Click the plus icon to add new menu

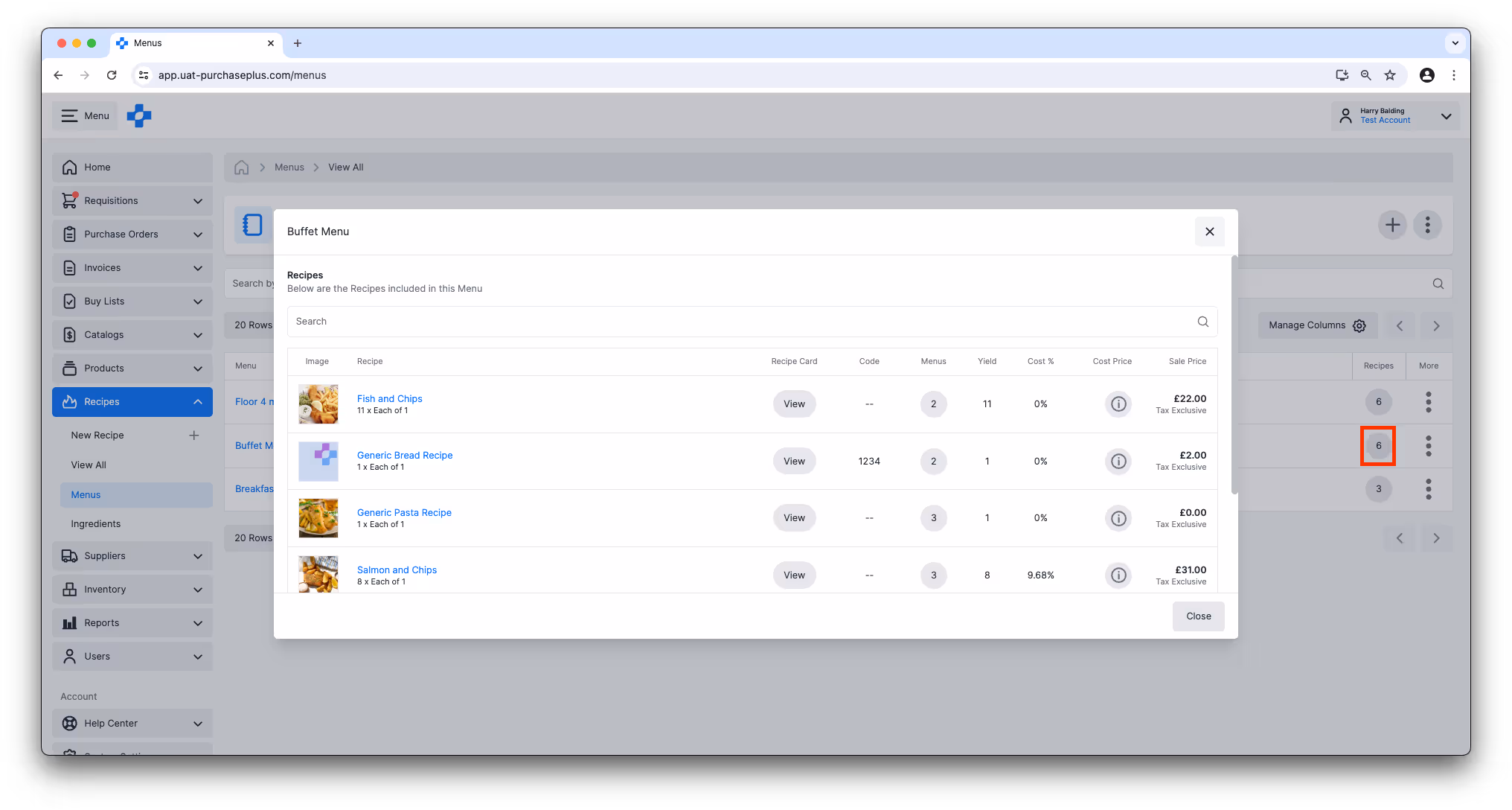(x=1392, y=225)
